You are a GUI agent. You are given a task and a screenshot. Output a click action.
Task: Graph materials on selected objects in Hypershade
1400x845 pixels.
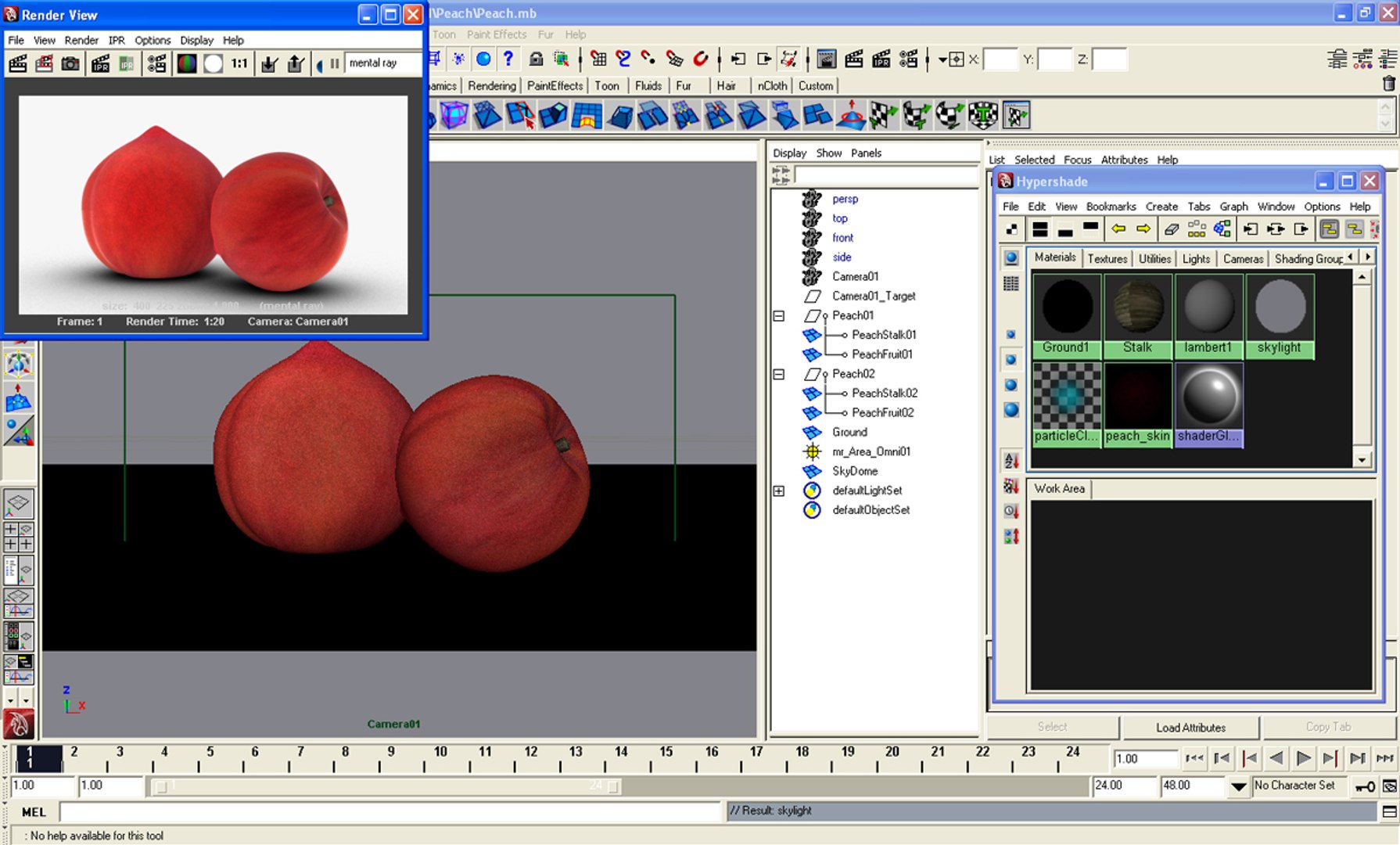[x=1222, y=228]
